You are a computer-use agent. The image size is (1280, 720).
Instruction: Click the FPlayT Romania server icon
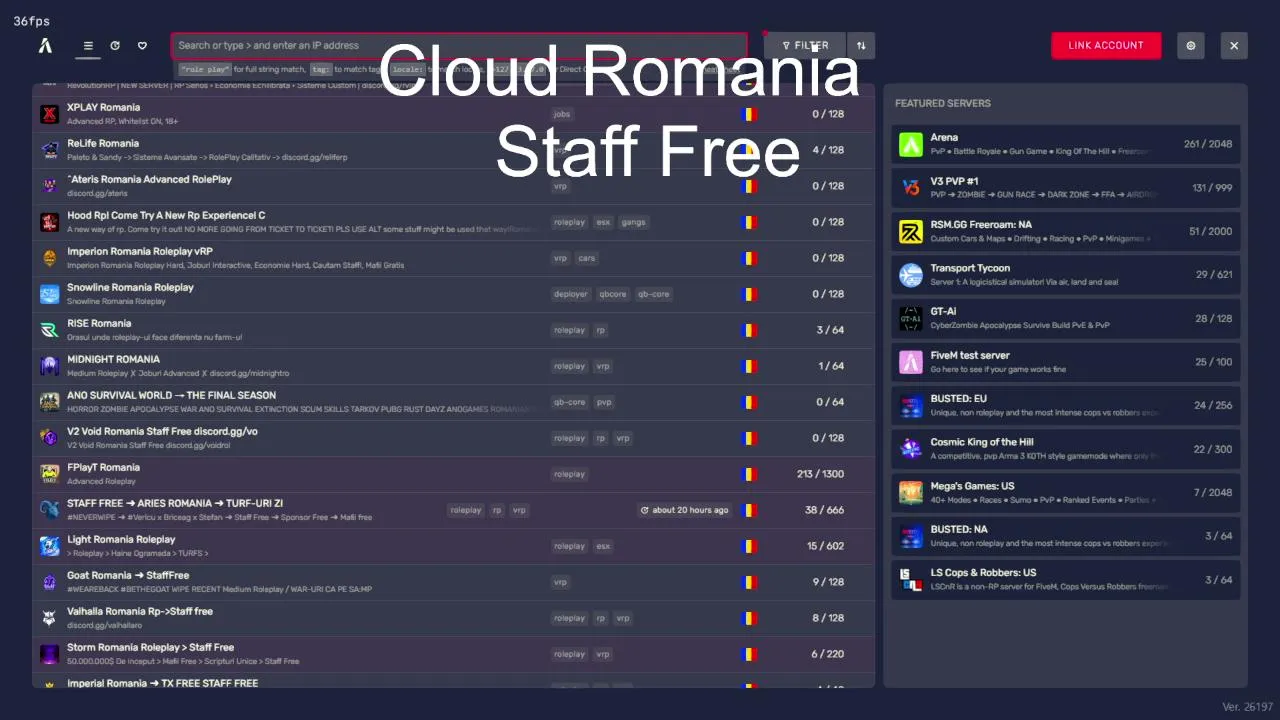[x=49, y=474]
